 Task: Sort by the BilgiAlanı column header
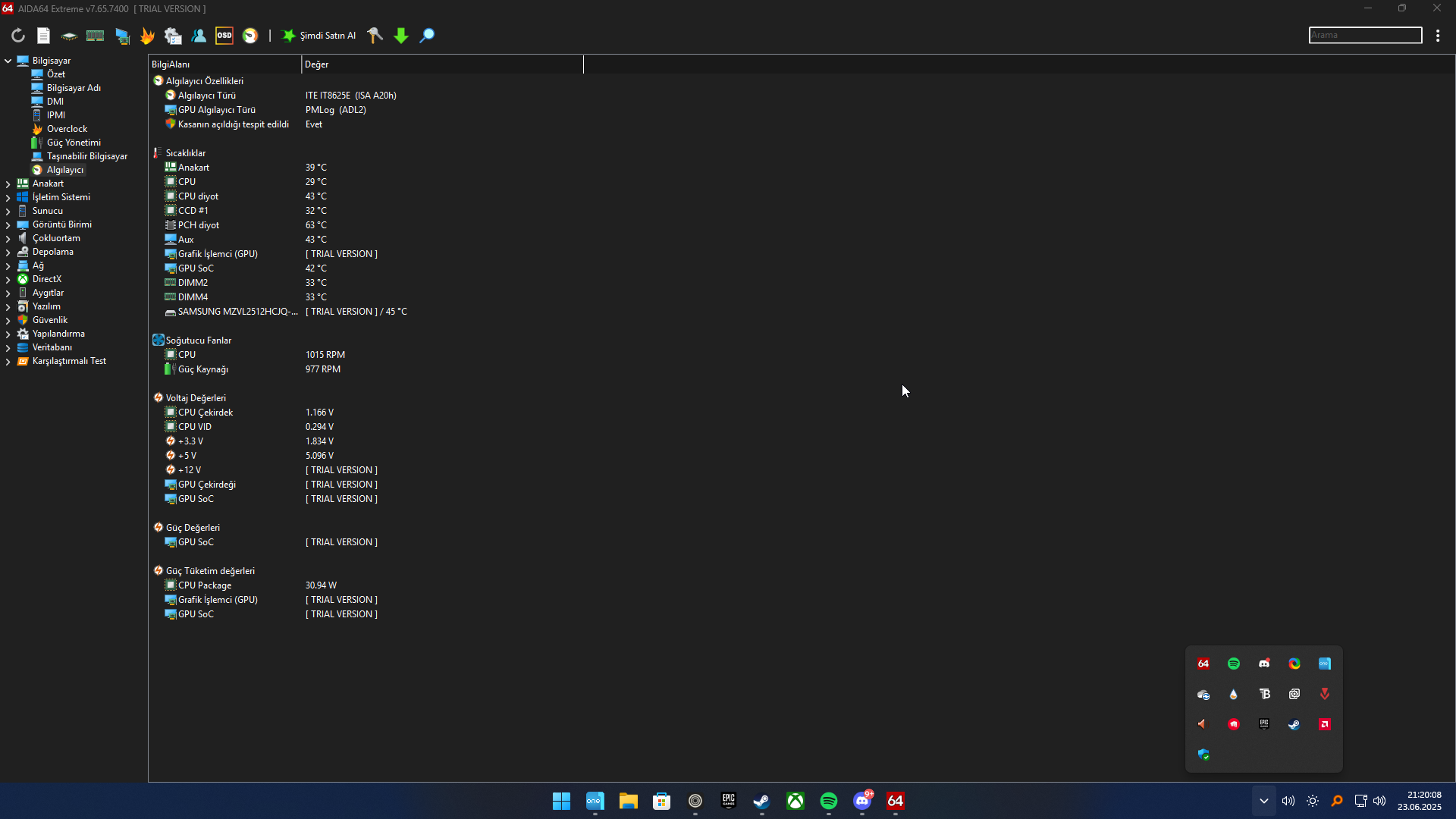pyautogui.click(x=224, y=64)
